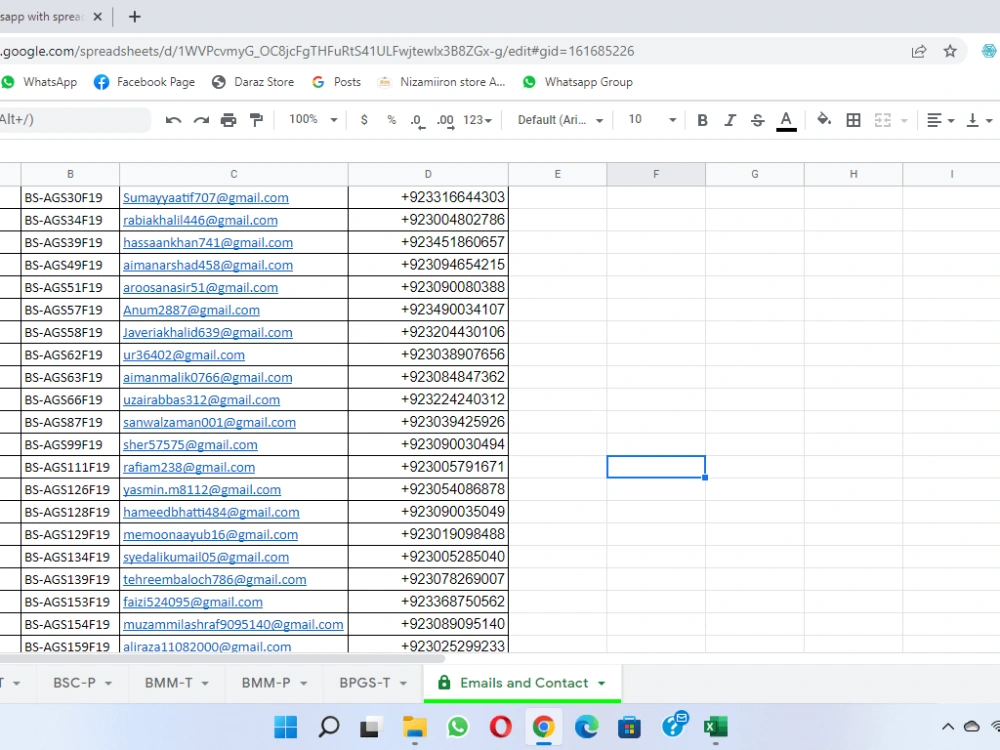1000x750 pixels.
Task: Increase decimal places icon
Action: coord(446,121)
